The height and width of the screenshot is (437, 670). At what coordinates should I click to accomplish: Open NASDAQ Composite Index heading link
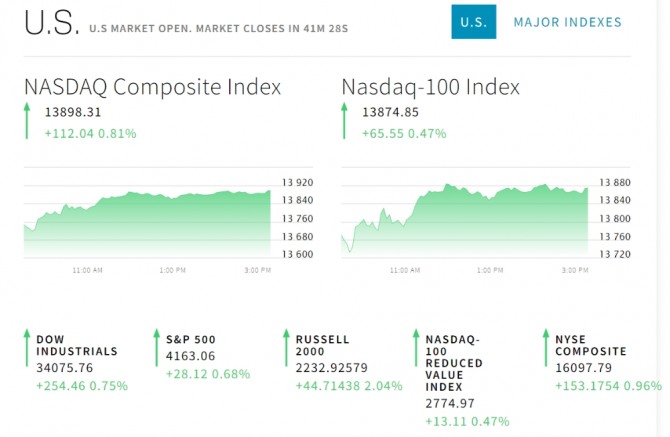153,87
